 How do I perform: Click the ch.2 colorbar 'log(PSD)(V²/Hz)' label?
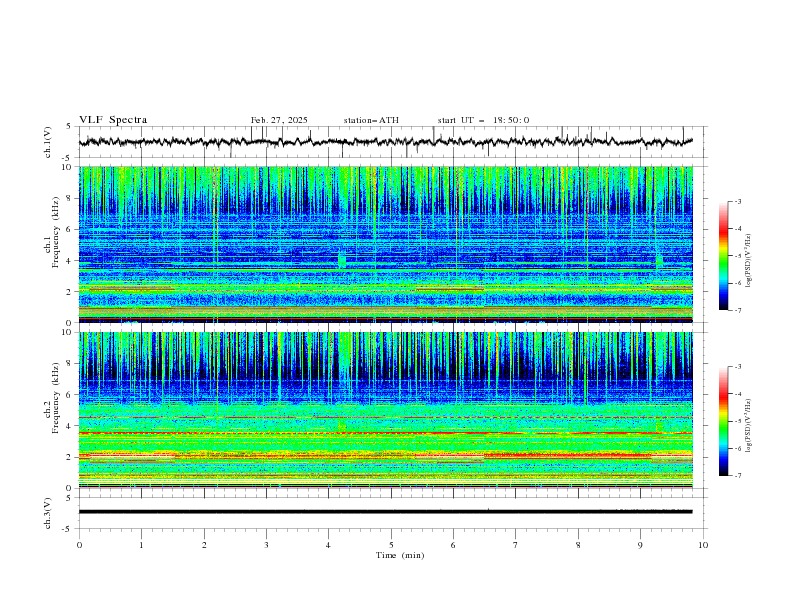click(749, 425)
